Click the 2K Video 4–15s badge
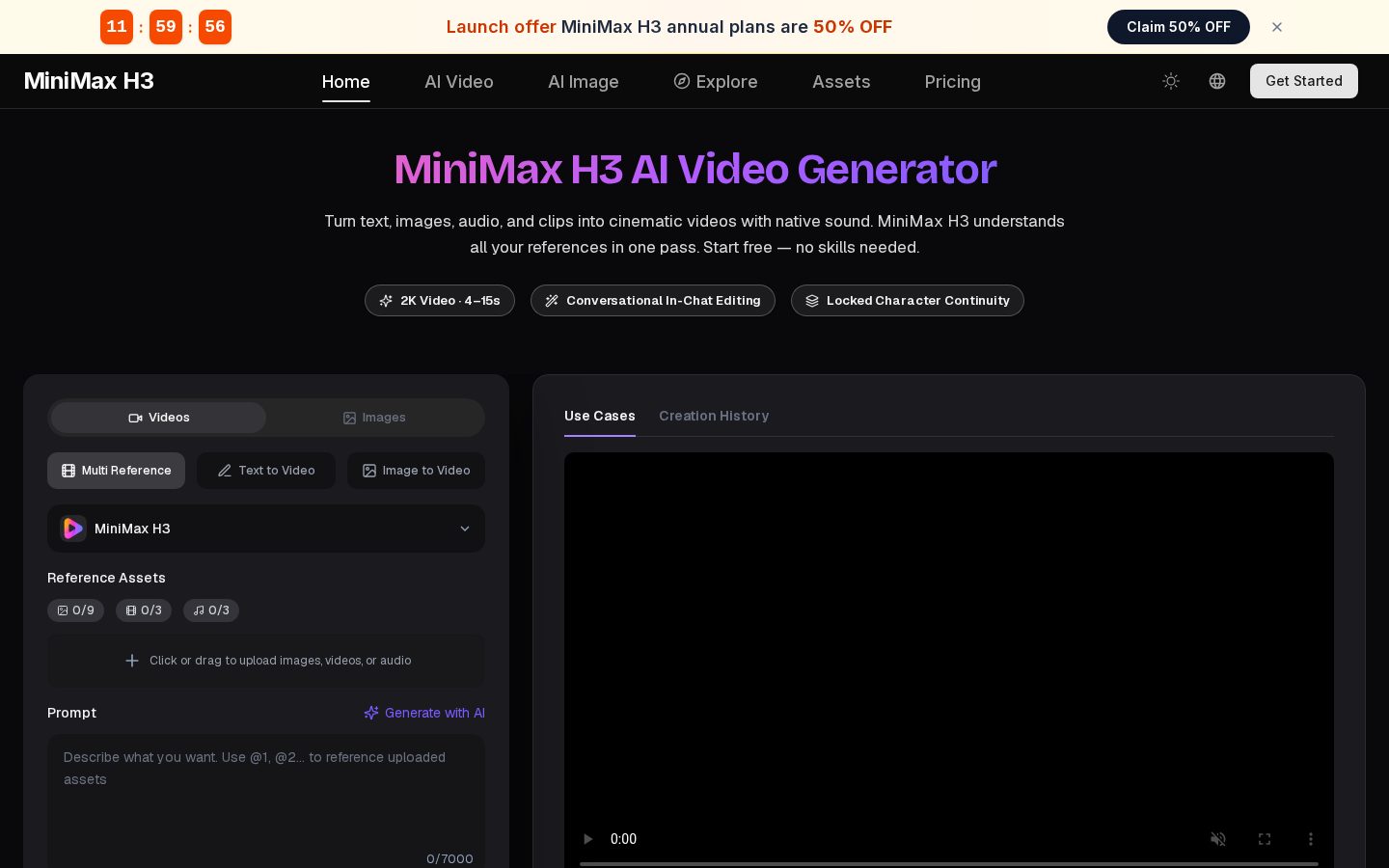This screenshot has width=1389, height=868. click(x=440, y=301)
